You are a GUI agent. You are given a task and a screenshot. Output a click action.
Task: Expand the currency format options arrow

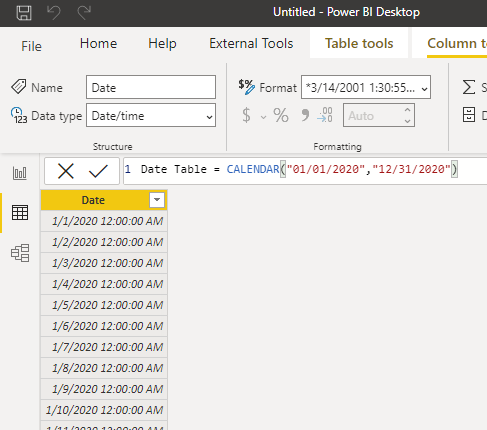pos(263,117)
